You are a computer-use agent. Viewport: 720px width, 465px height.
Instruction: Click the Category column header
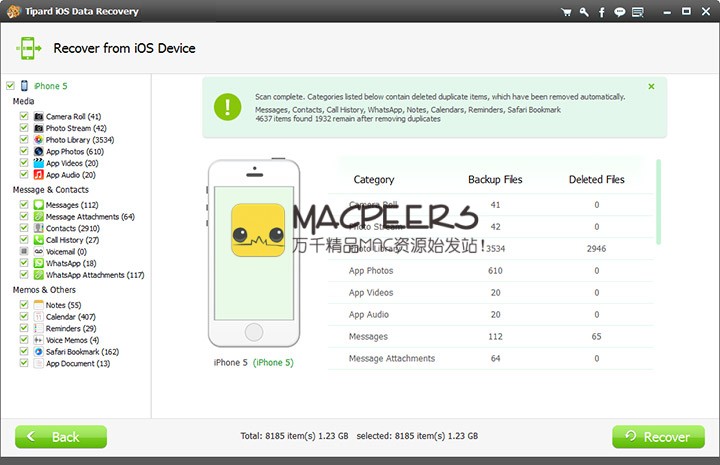tap(374, 179)
